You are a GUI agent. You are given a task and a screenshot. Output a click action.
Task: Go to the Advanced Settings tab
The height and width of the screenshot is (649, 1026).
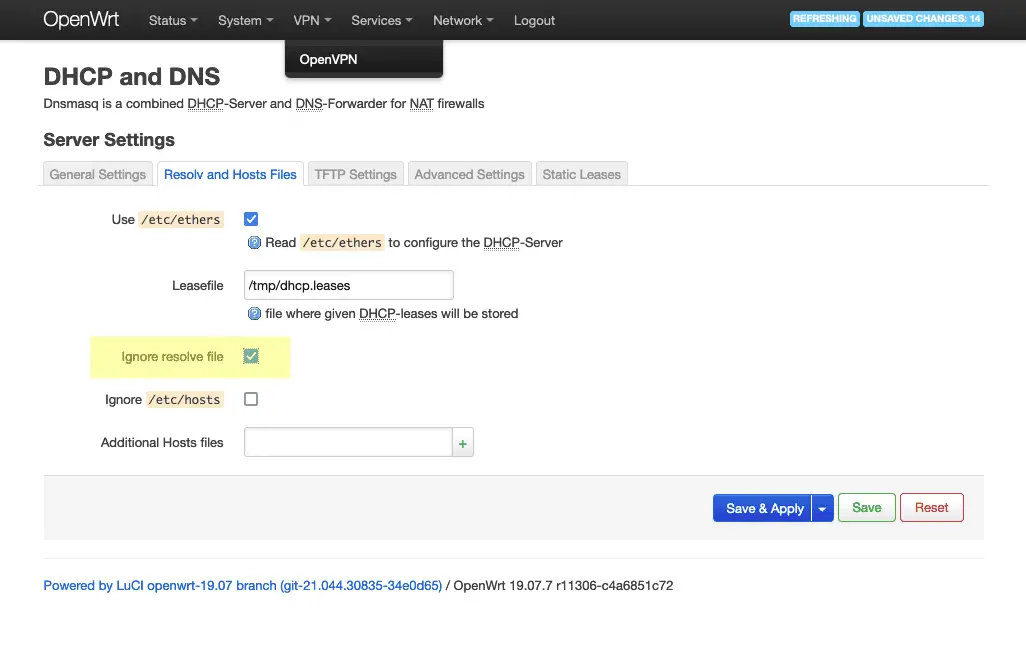[x=469, y=174]
